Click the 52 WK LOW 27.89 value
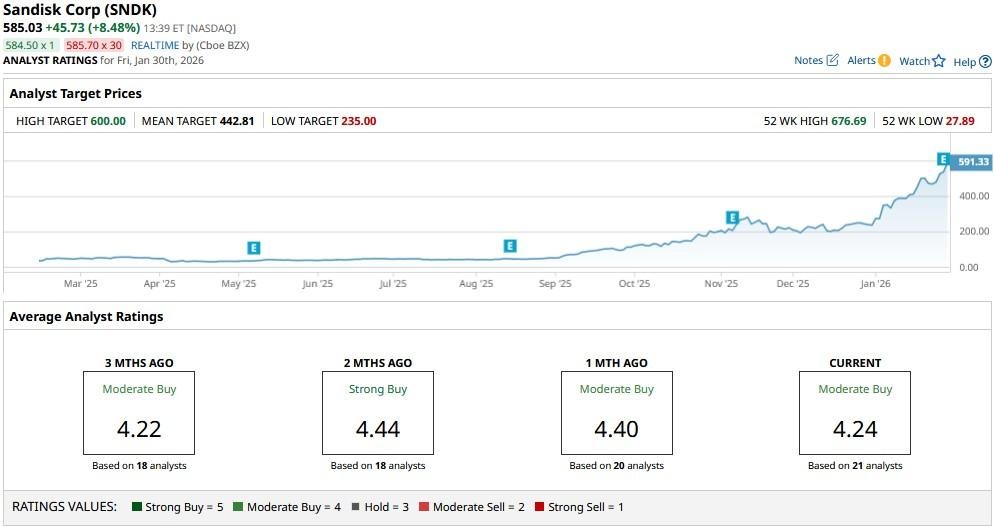Image resolution: width=994 pixels, height=527 pixels. (960, 121)
